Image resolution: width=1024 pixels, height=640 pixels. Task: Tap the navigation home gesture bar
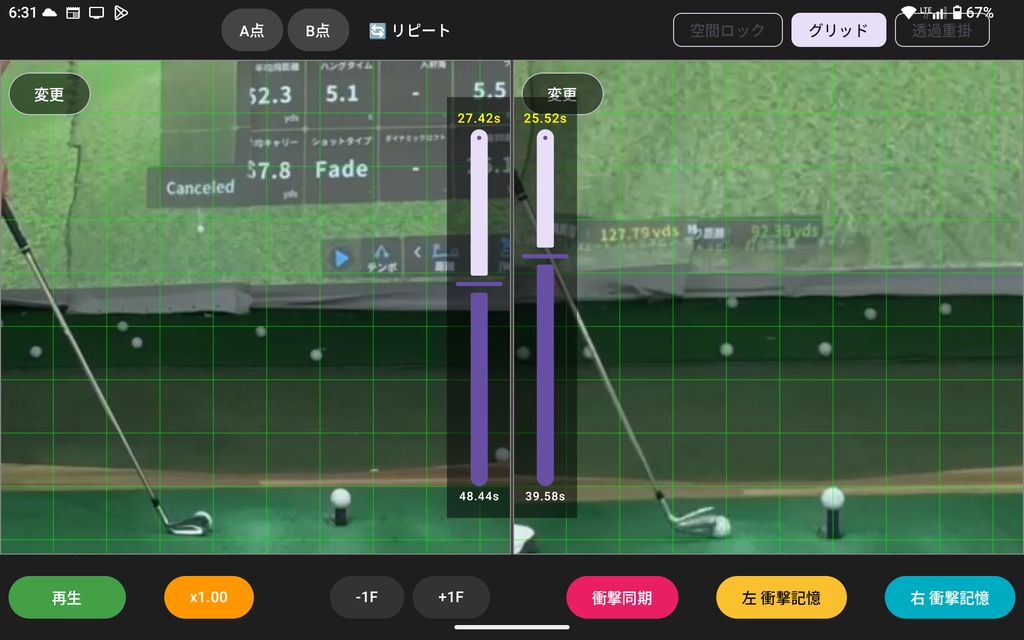click(x=512, y=628)
